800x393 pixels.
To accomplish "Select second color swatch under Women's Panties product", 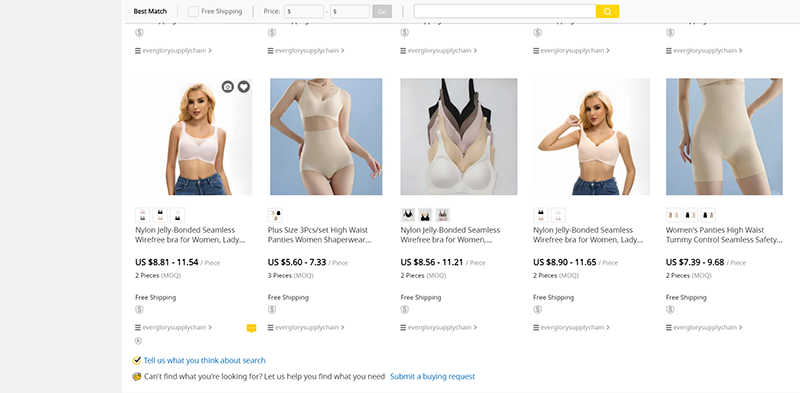I will point(691,215).
